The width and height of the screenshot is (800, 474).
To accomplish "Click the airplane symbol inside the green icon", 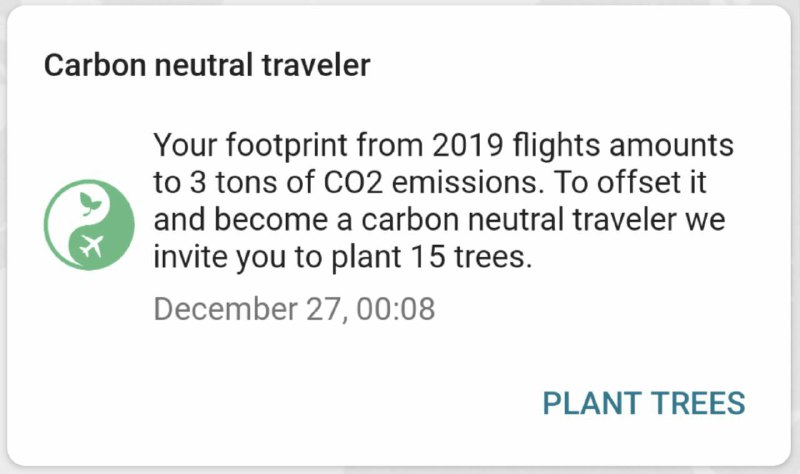I will click(94, 246).
